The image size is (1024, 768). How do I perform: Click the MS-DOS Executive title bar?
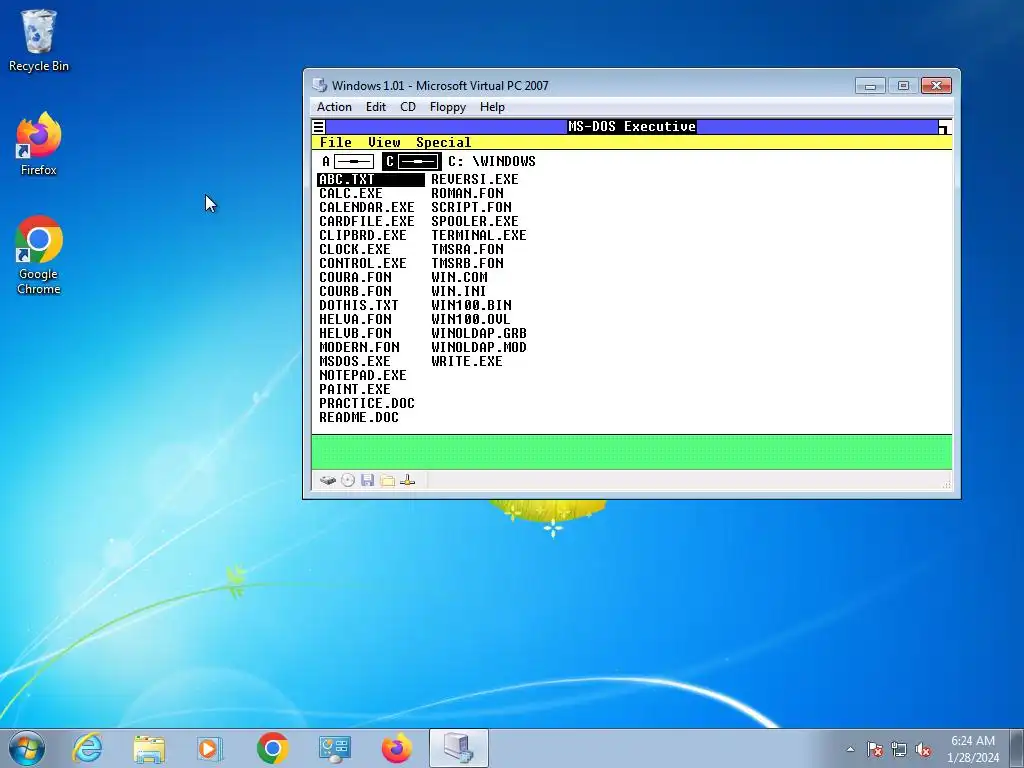pos(632,127)
